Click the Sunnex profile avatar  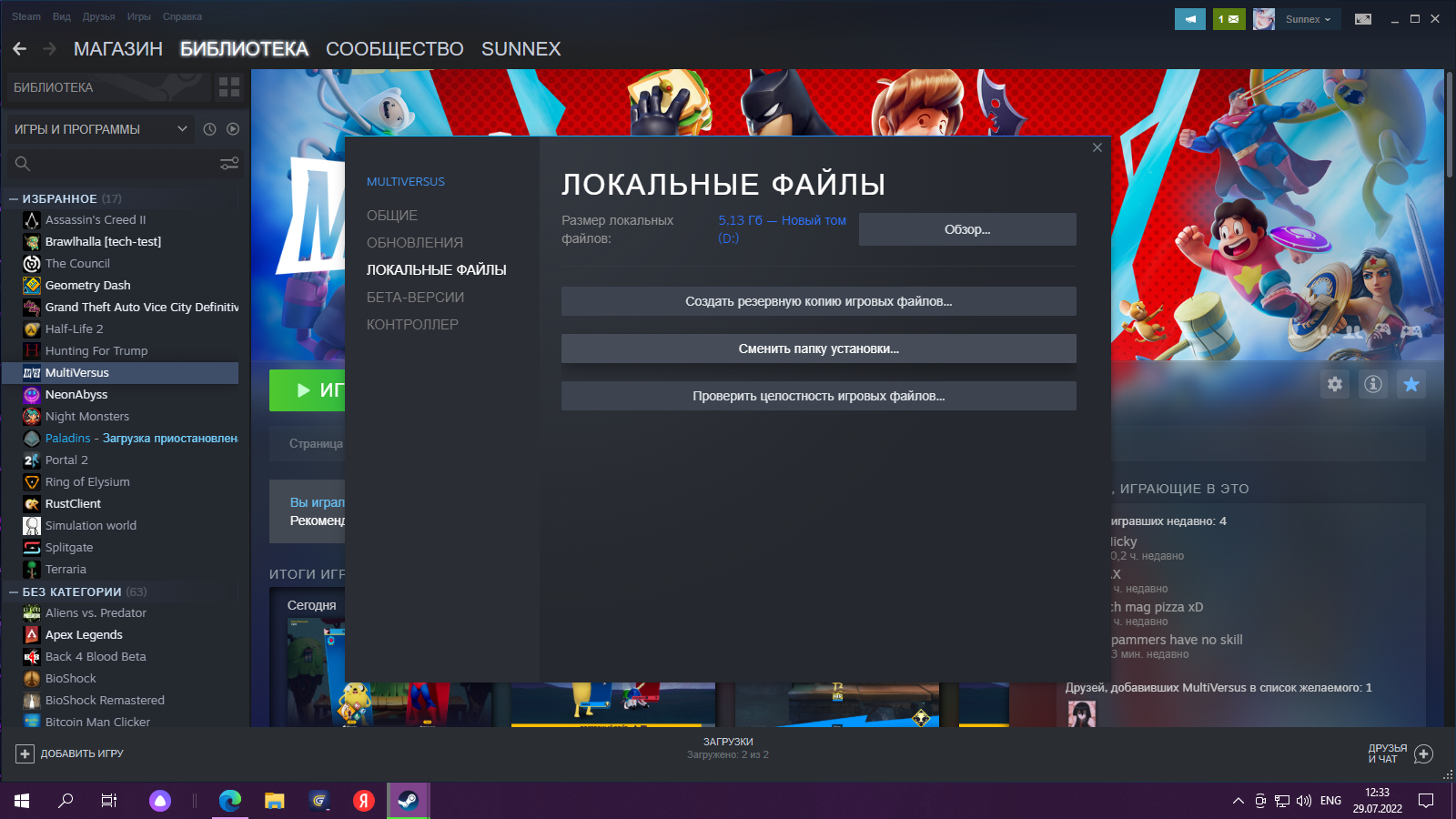coord(1264,19)
